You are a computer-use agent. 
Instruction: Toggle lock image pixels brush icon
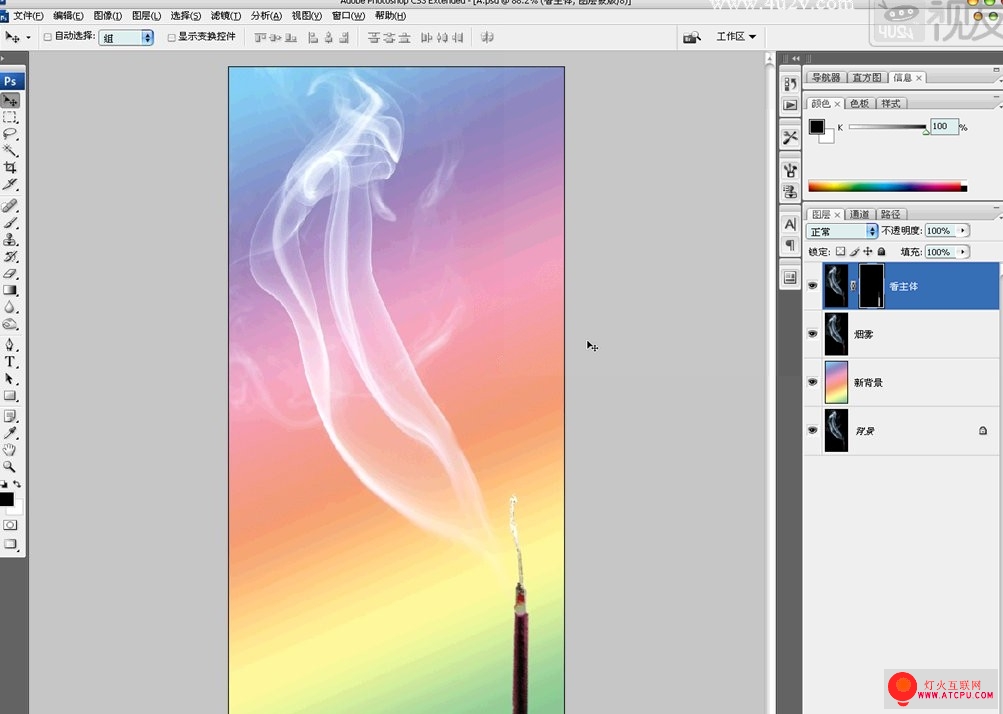tap(855, 252)
